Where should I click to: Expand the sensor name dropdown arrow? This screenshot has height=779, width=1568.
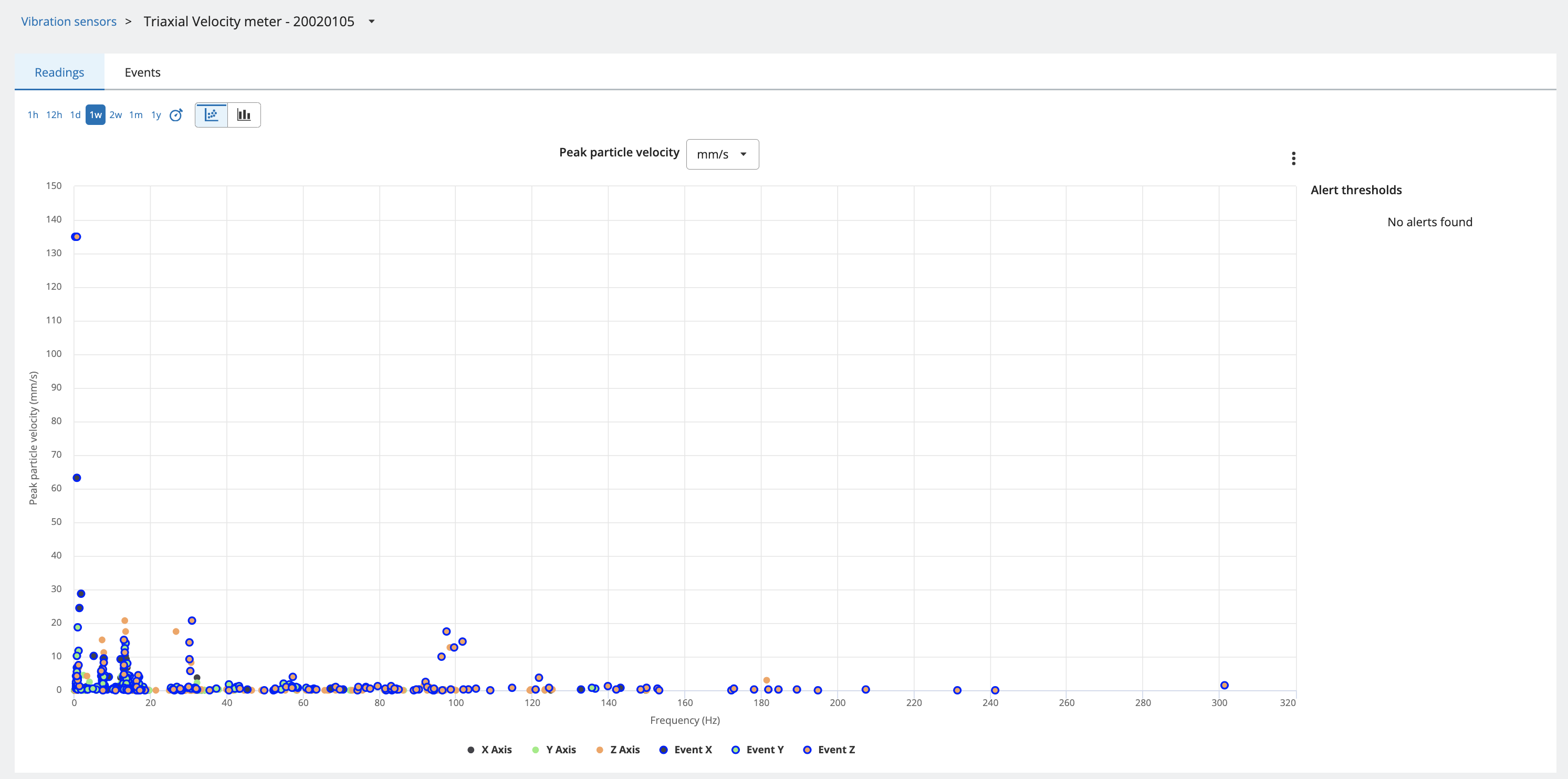pos(371,22)
